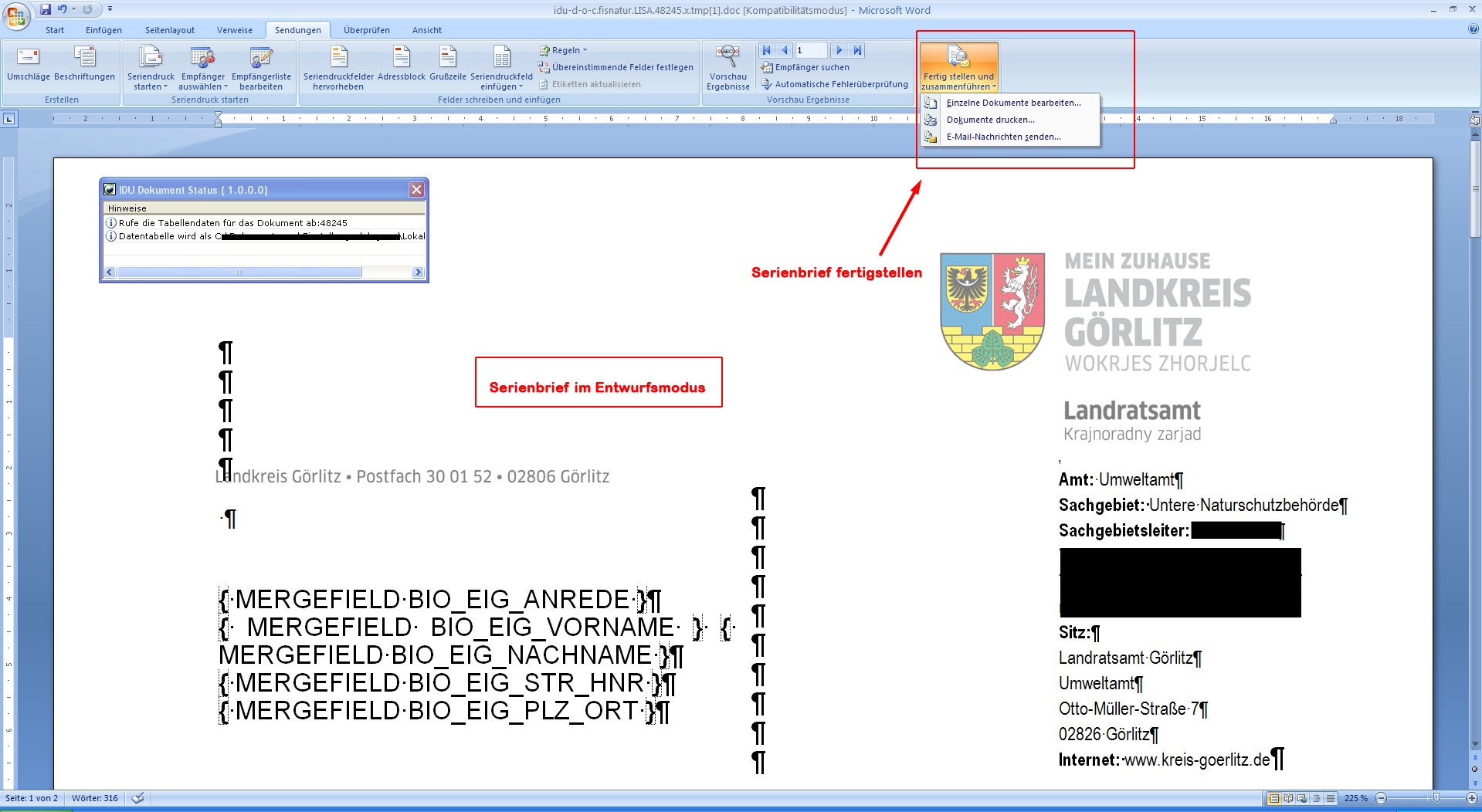Choose Einzelne Dokumente bearbeiten menu entry
Image resolution: width=1482 pixels, height=812 pixels.
(1013, 103)
